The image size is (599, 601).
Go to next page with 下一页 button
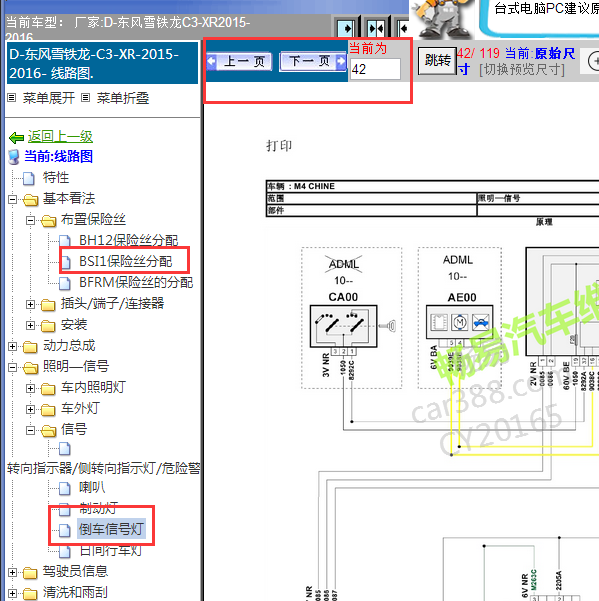click(x=313, y=61)
